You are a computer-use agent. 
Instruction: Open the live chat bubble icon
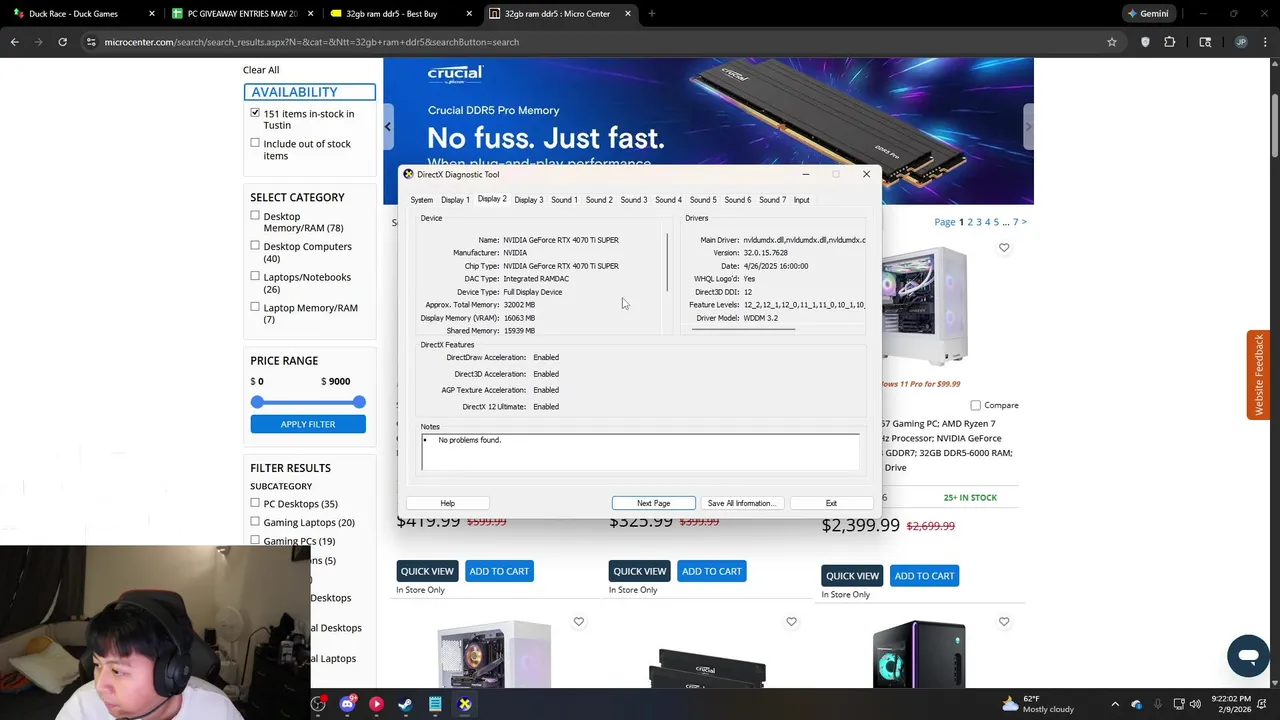(x=1248, y=656)
